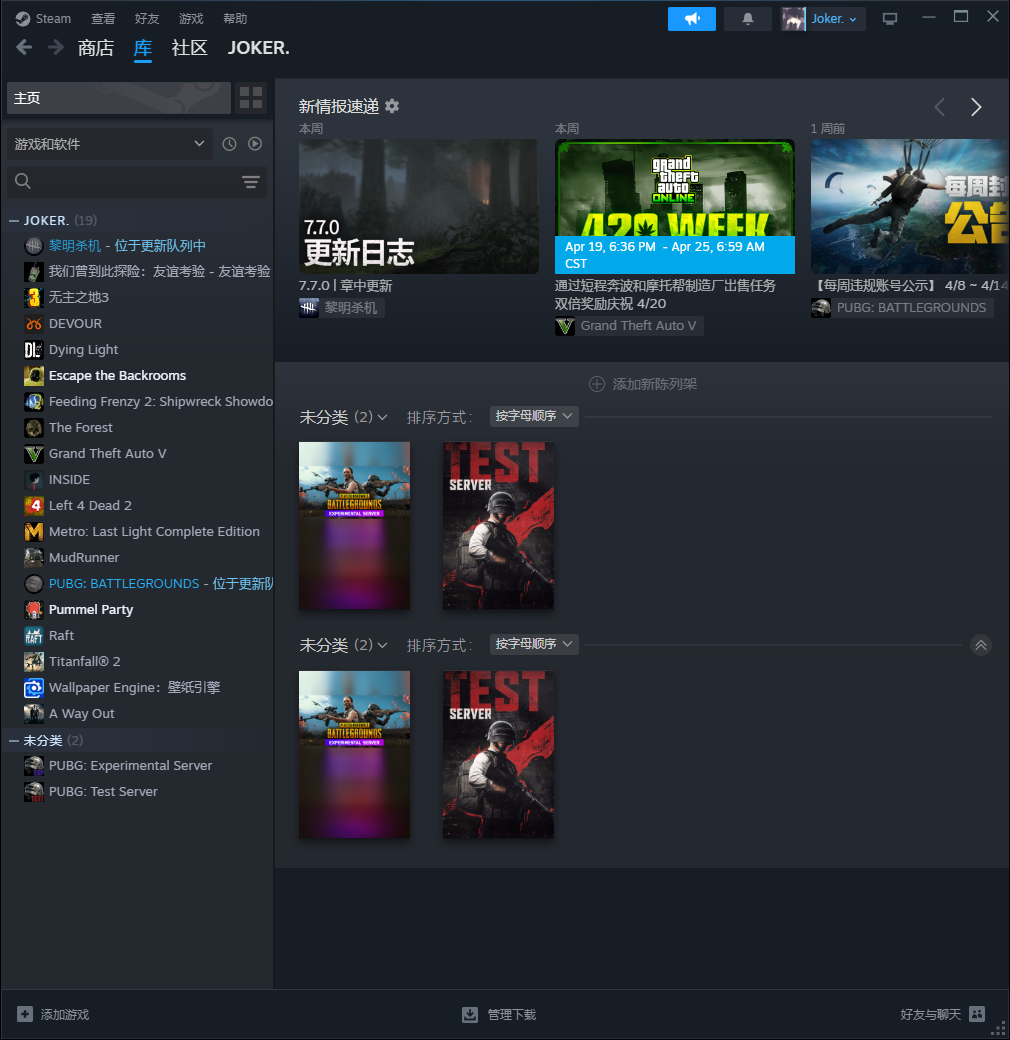Go back with the left arrow
This screenshot has width=1010, height=1040.
[24, 48]
